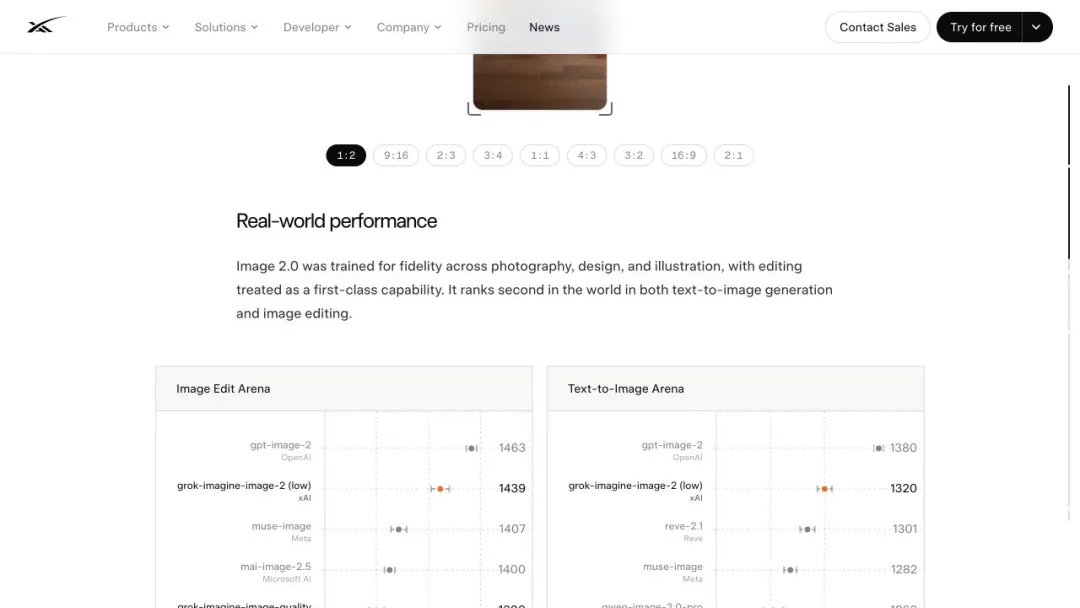Select the 9:16 aspect ratio
The height and width of the screenshot is (608, 1080).
396,155
